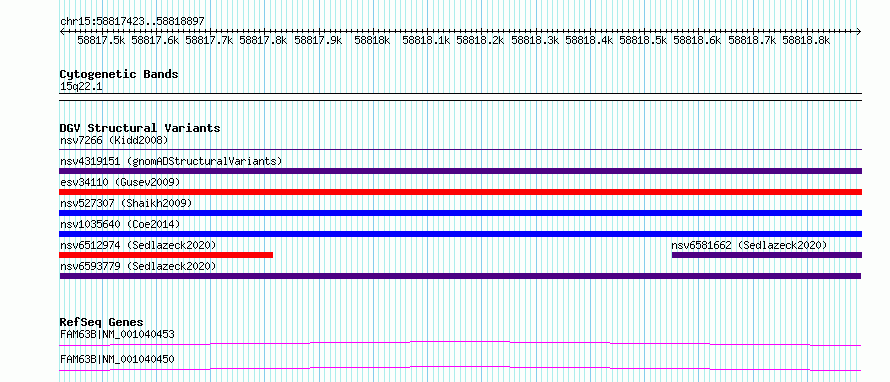Click the chr15:58817423..58818897 coordinate label
The height and width of the screenshot is (382, 890).
tap(132, 22)
